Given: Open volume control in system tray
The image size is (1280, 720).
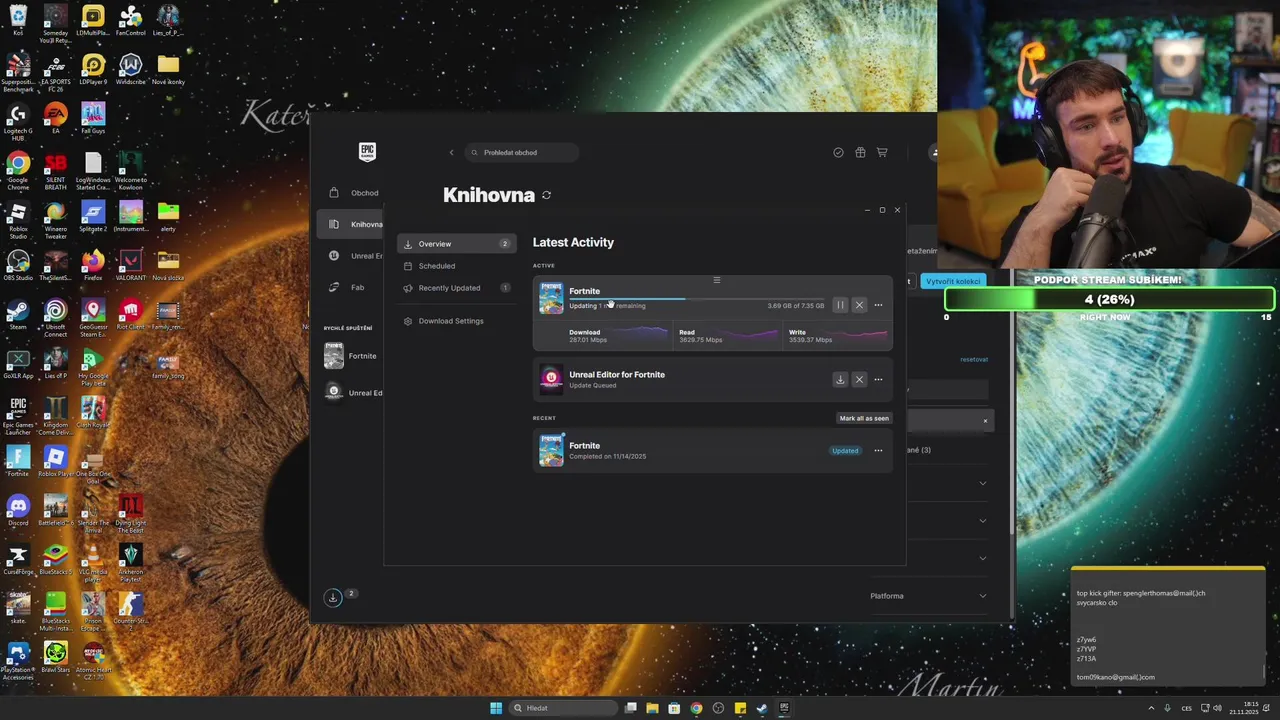Looking at the screenshot, I should [1217, 708].
